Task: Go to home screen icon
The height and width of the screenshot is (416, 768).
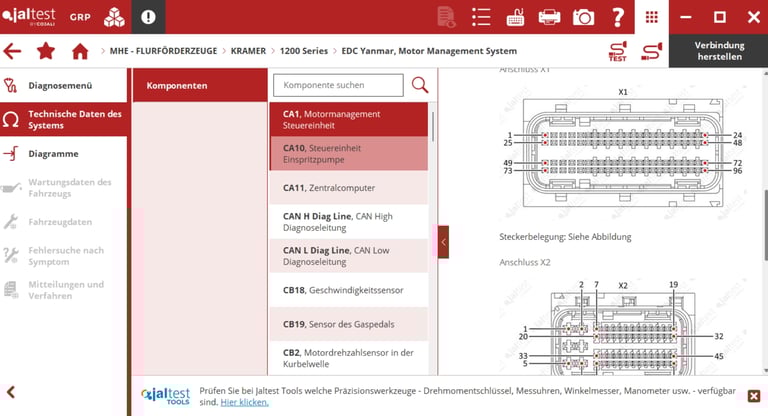Action: tap(80, 51)
